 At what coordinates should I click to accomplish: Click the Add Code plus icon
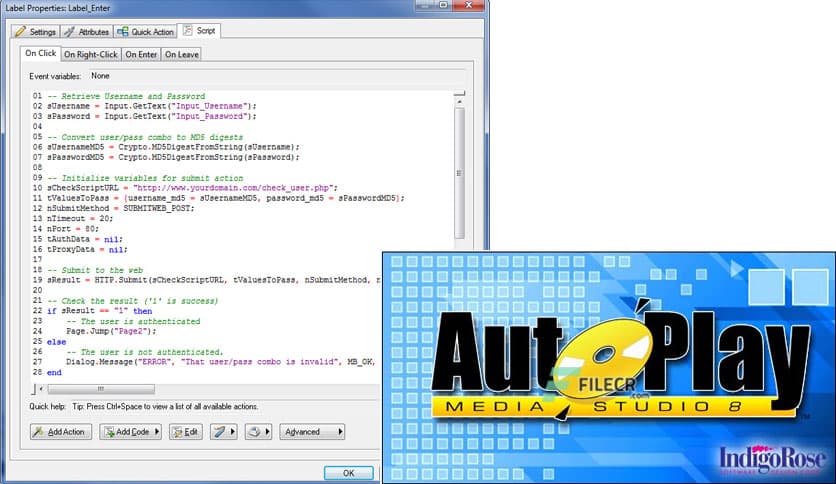(x=109, y=432)
